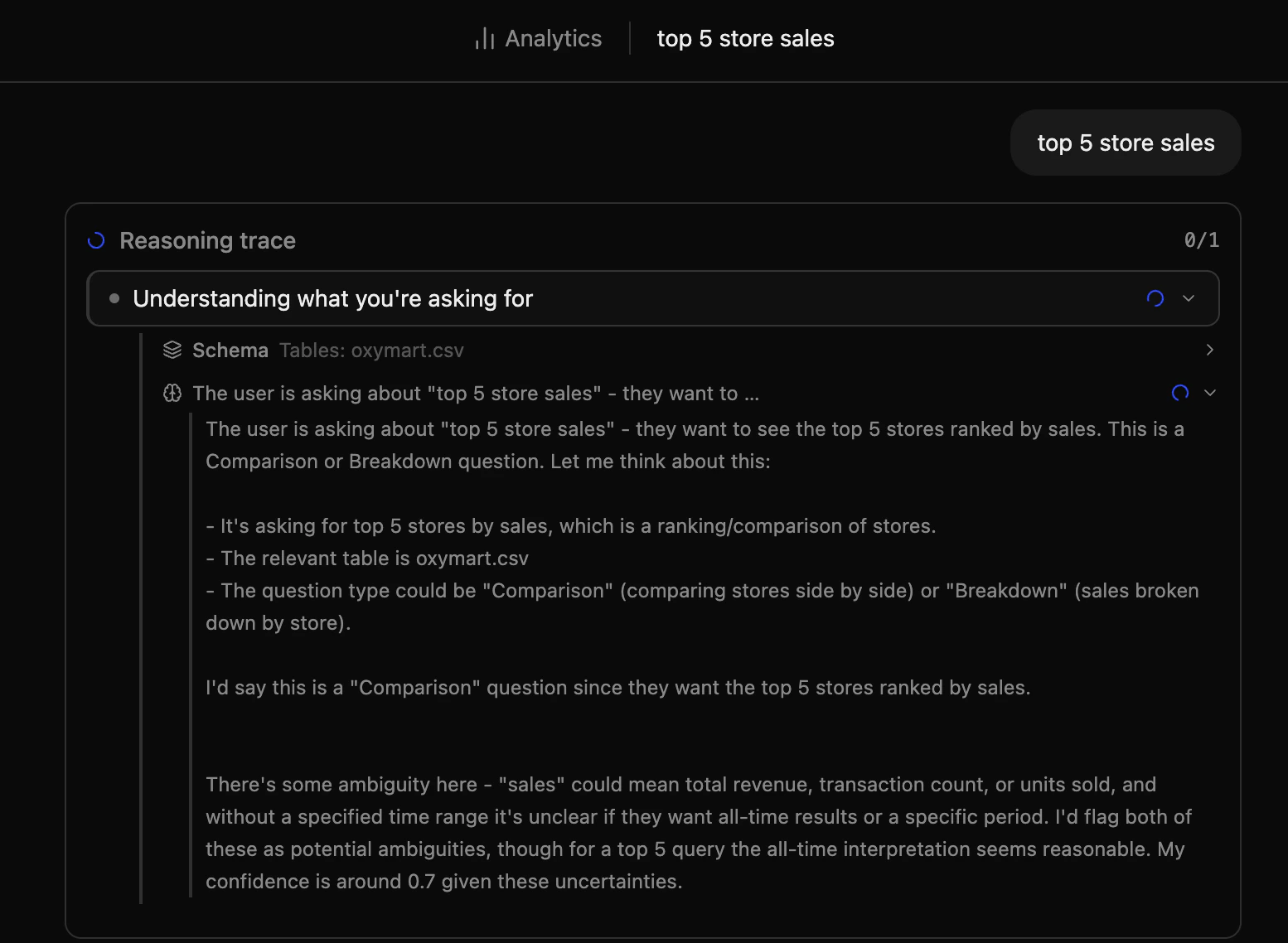1288x943 pixels.
Task: Select the 'top 5 store sales' header title
Action: pyautogui.click(x=745, y=38)
